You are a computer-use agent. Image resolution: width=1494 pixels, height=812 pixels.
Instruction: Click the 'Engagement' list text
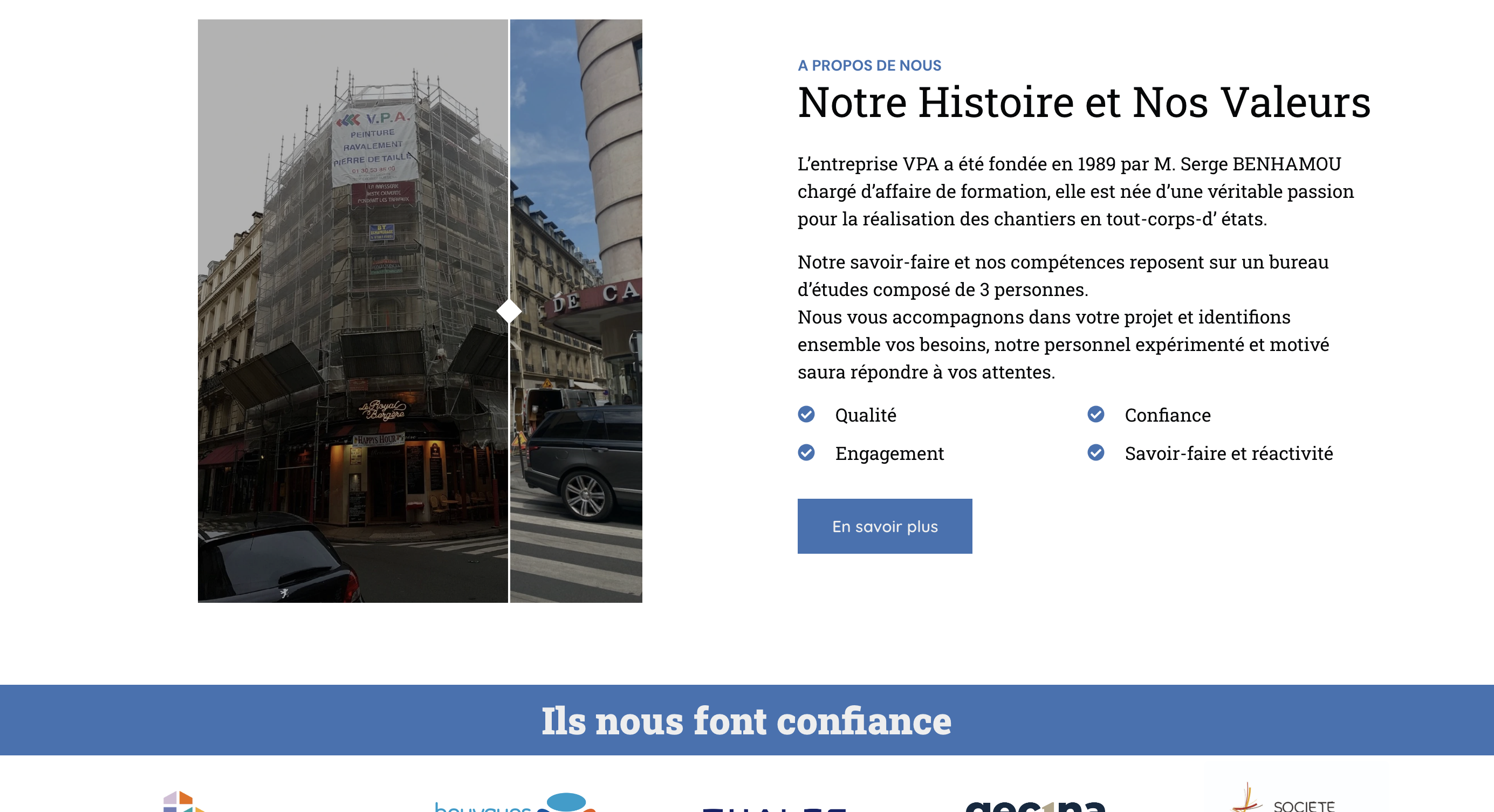click(889, 453)
